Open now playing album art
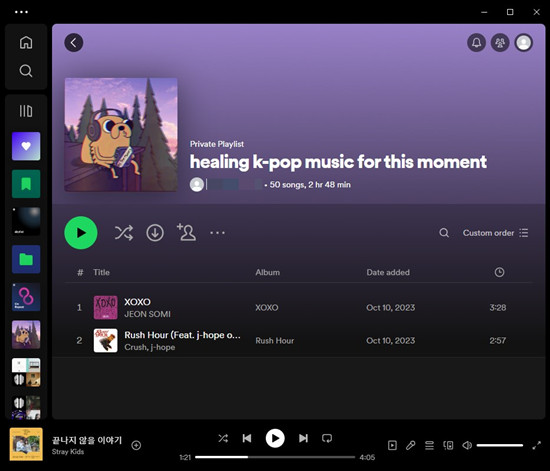This screenshot has height=471, width=550. 26,444
